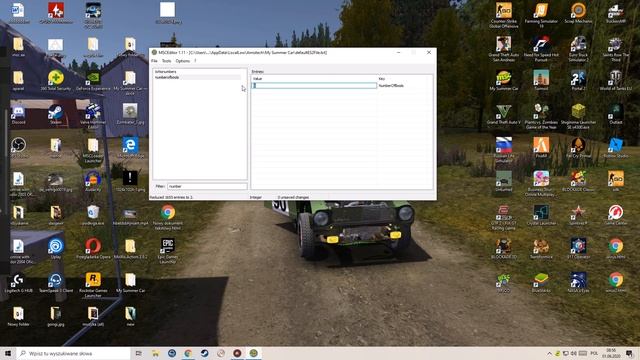The width and height of the screenshot is (640, 360).
Task: Open Logitech G HUB shortcut
Action: [x=18, y=282]
